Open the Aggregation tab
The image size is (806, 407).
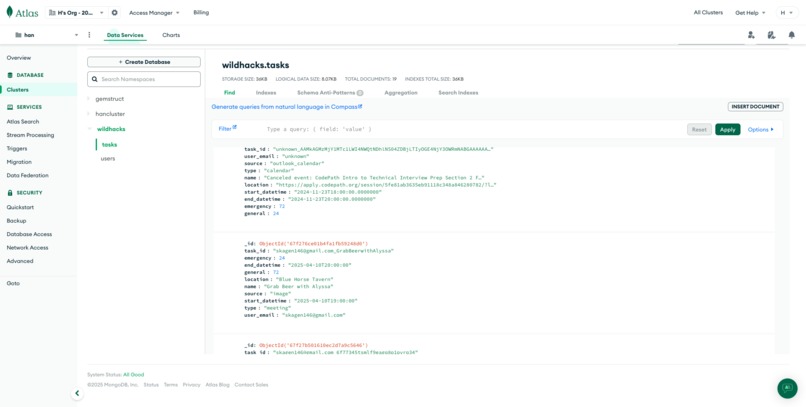coord(401,92)
